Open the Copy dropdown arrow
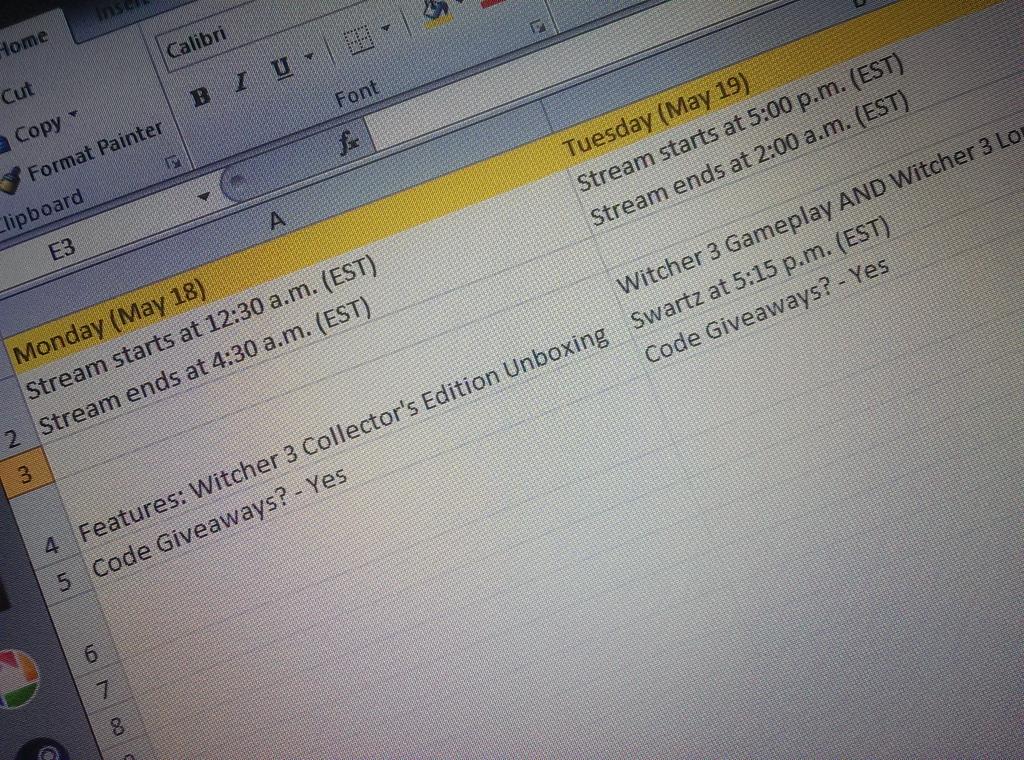The image size is (1024, 760). click(72, 116)
